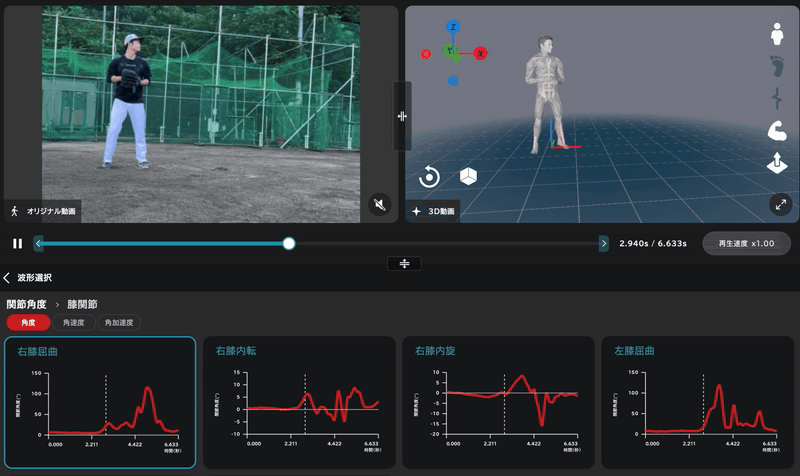Select the footprint display icon
The width and height of the screenshot is (800, 476).
pyautogui.click(x=777, y=66)
